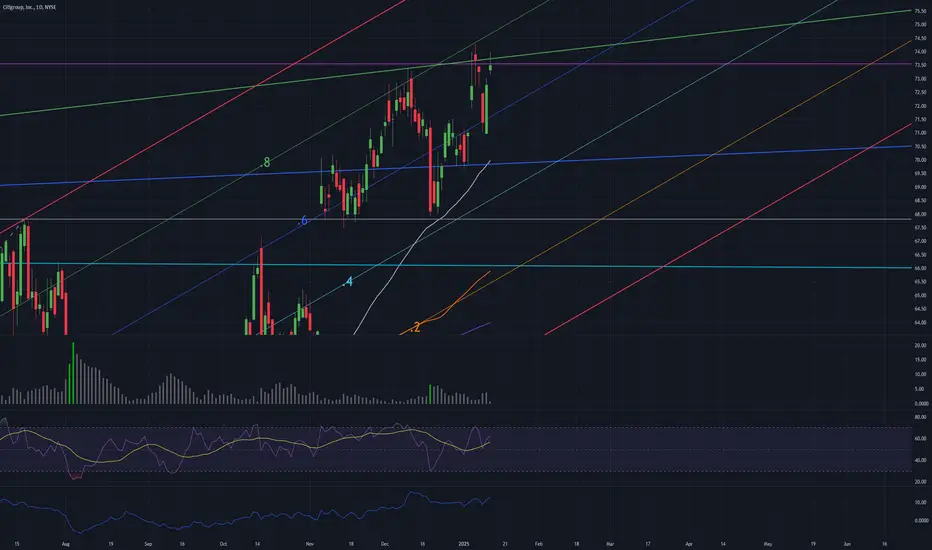Click the 68.00 price axis label
The width and height of the screenshot is (932, 550).
(920, 214)
